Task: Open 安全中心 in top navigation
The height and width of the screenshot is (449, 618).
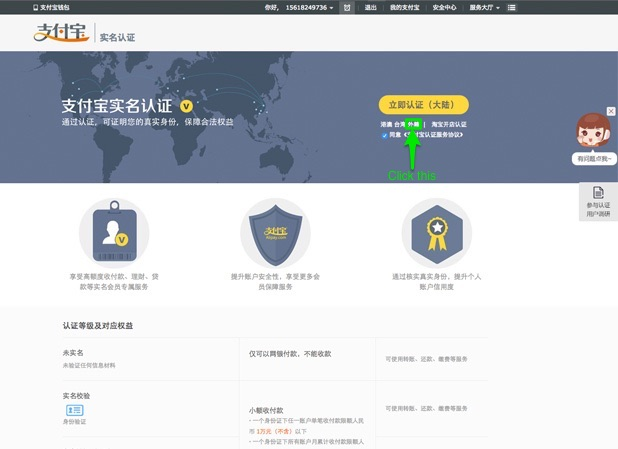Action: [x=444, y=7]
